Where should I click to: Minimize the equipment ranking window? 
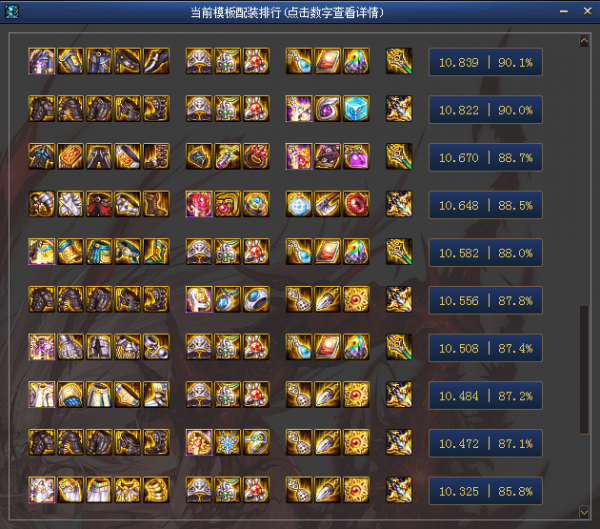point(564,11)
